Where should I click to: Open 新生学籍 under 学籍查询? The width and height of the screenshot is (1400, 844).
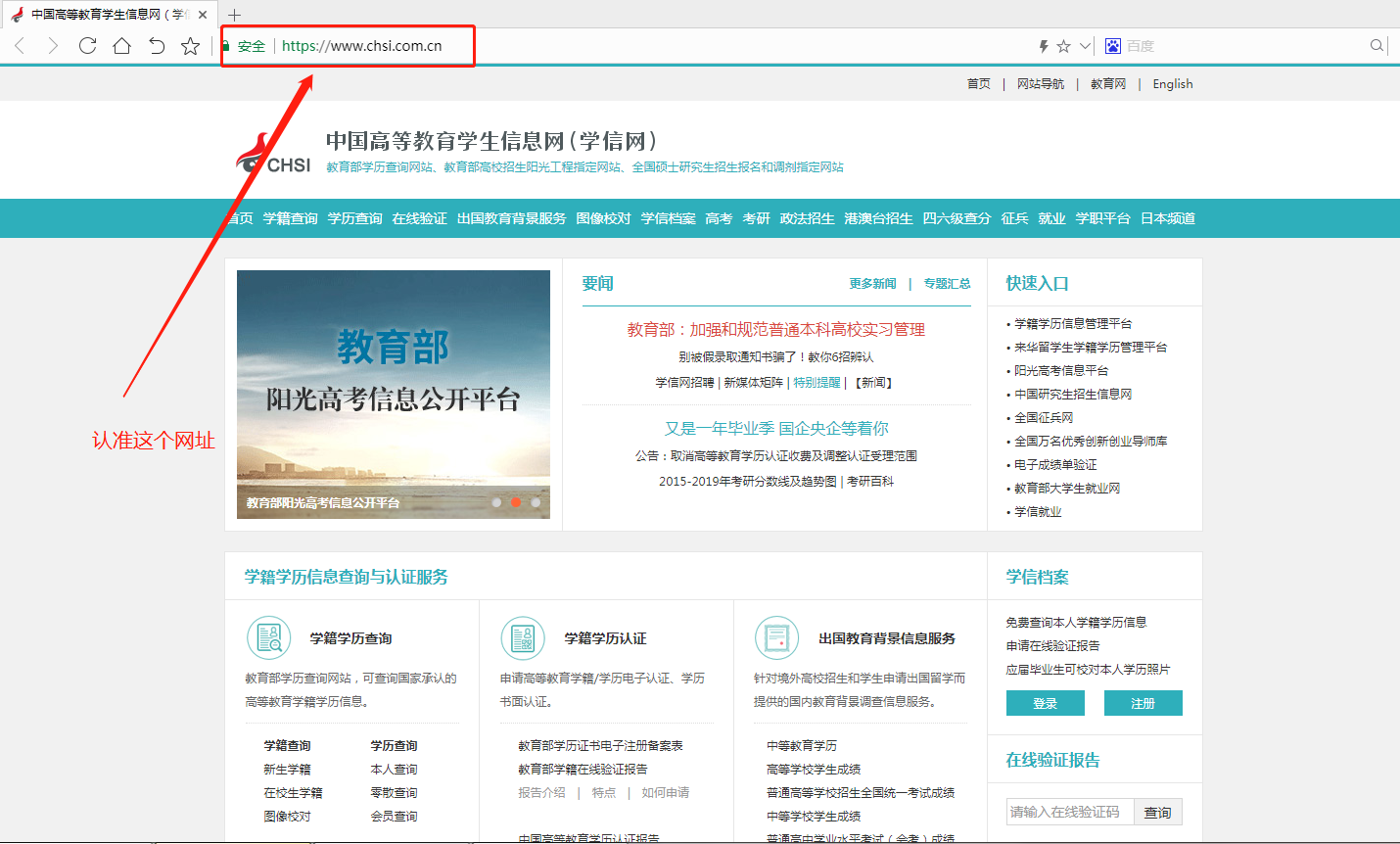tap(287, 770)
